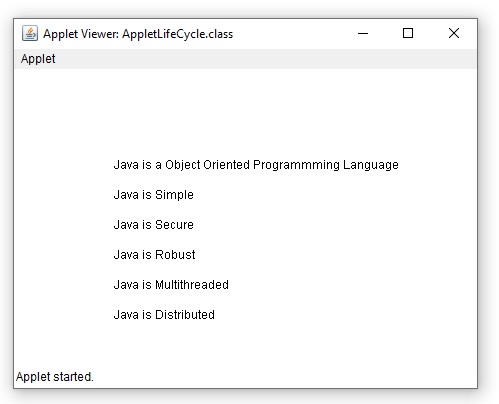The width and height of the screenshot is (499, 404).
Task: Click the Object Oriented Programming Language line
Action: [x=256, y=165]
